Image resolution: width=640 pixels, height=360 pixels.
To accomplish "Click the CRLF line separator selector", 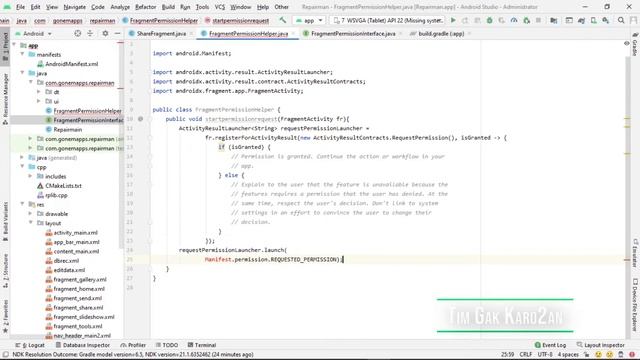I will 526,354.
